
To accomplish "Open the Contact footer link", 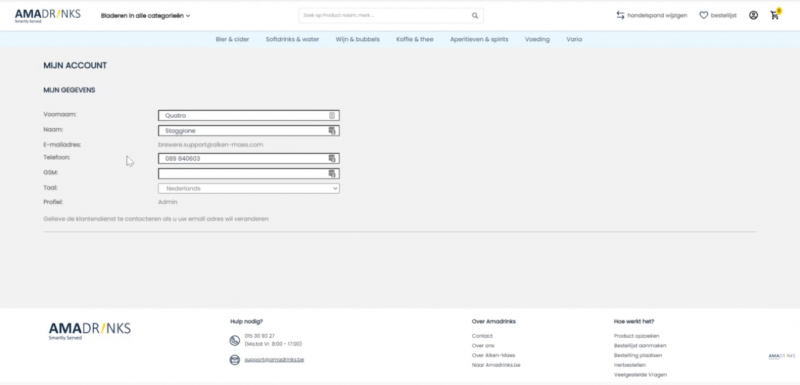I will point(482,336).
